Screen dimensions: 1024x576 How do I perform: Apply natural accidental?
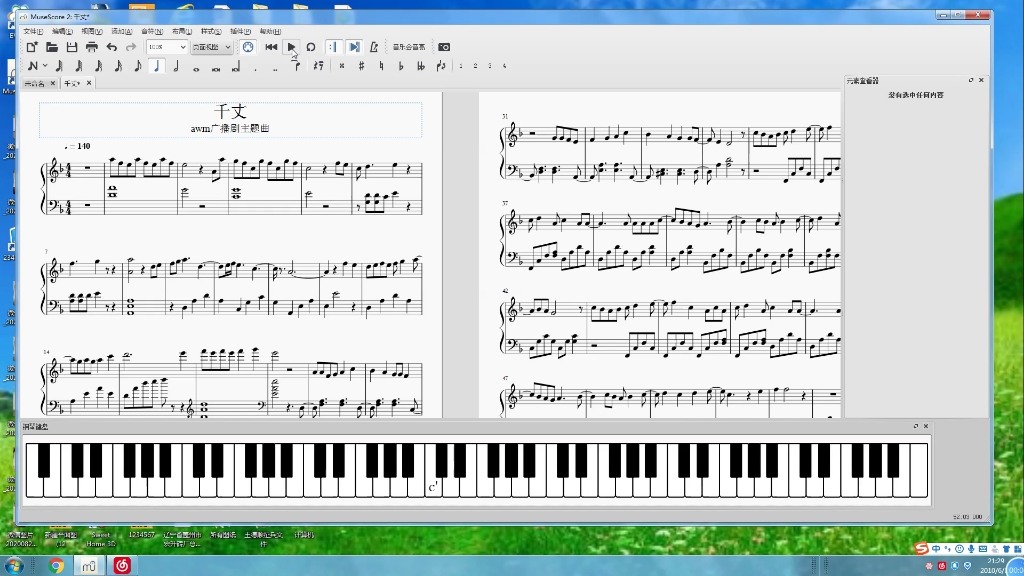(x=381, y=66)
